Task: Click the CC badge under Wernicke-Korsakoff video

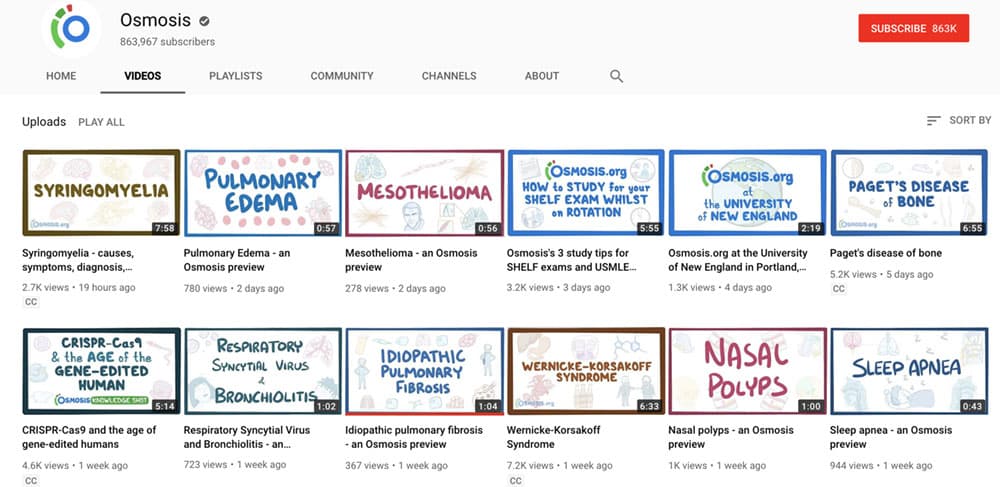Action: [x=515, y=480]
